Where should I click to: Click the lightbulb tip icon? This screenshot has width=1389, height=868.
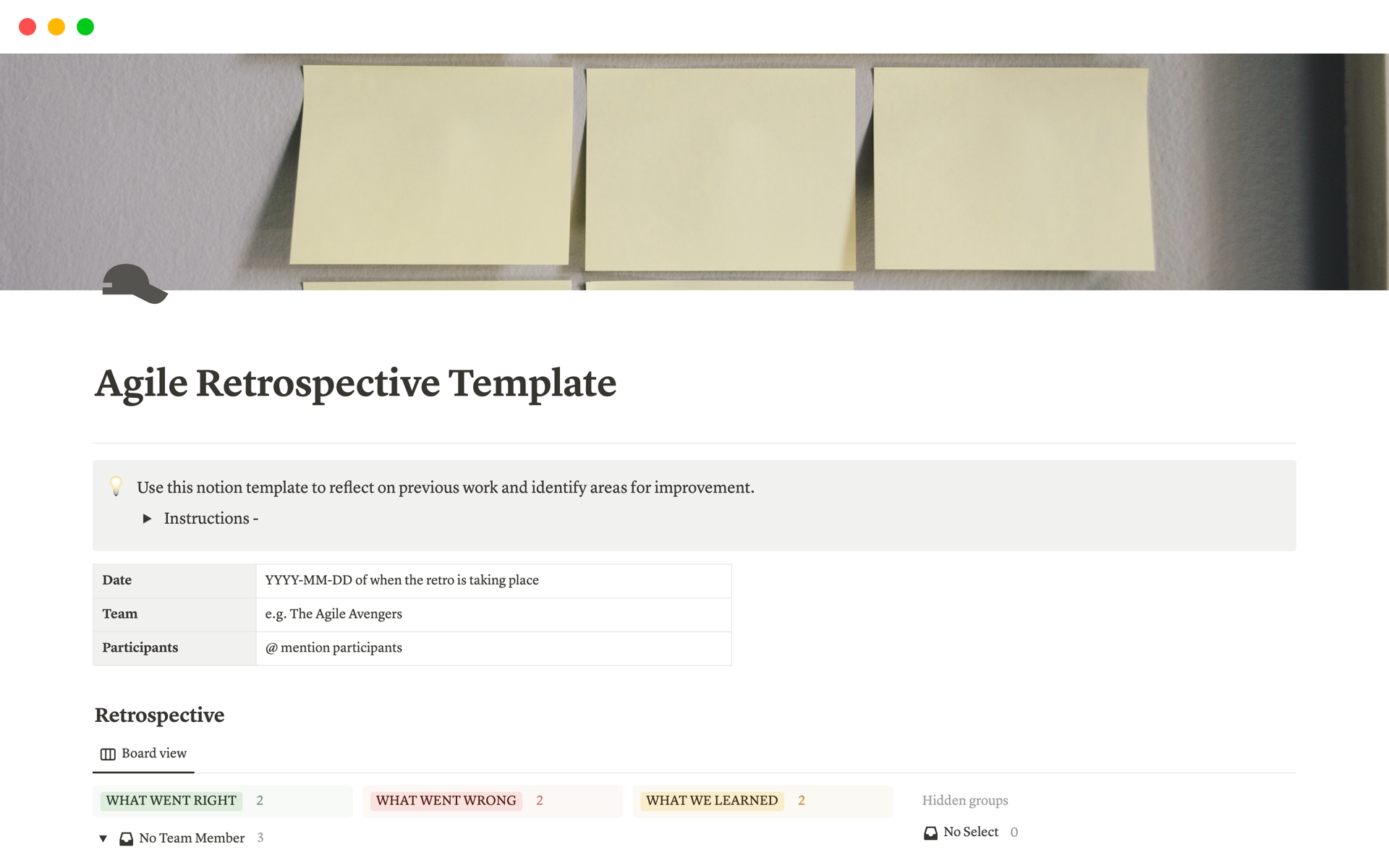pyautogui.click(x=117, y=487)
